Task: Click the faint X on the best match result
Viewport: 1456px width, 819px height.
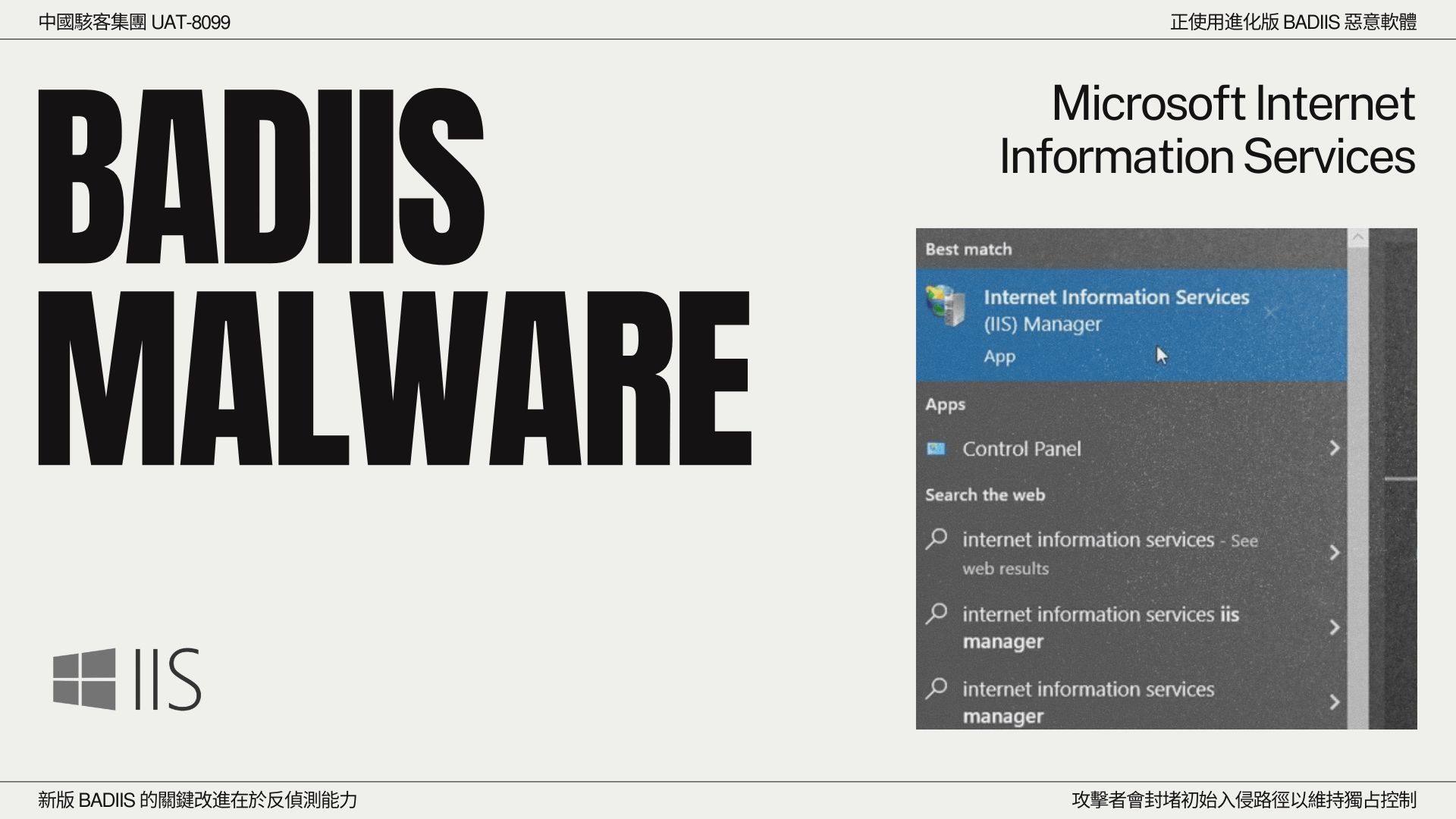Action: [x=1270, y=312]
